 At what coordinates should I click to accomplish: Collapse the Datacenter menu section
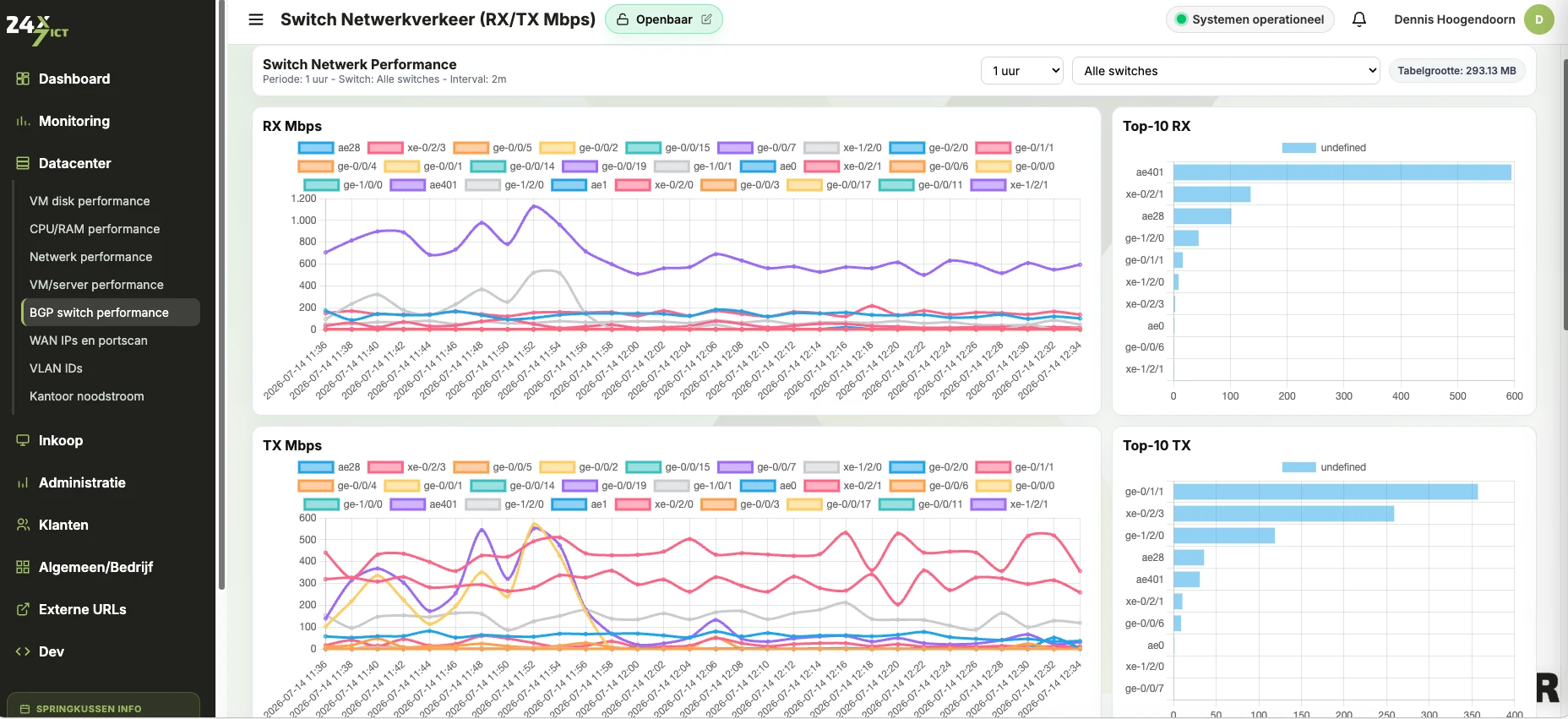[x=74, y=163]
